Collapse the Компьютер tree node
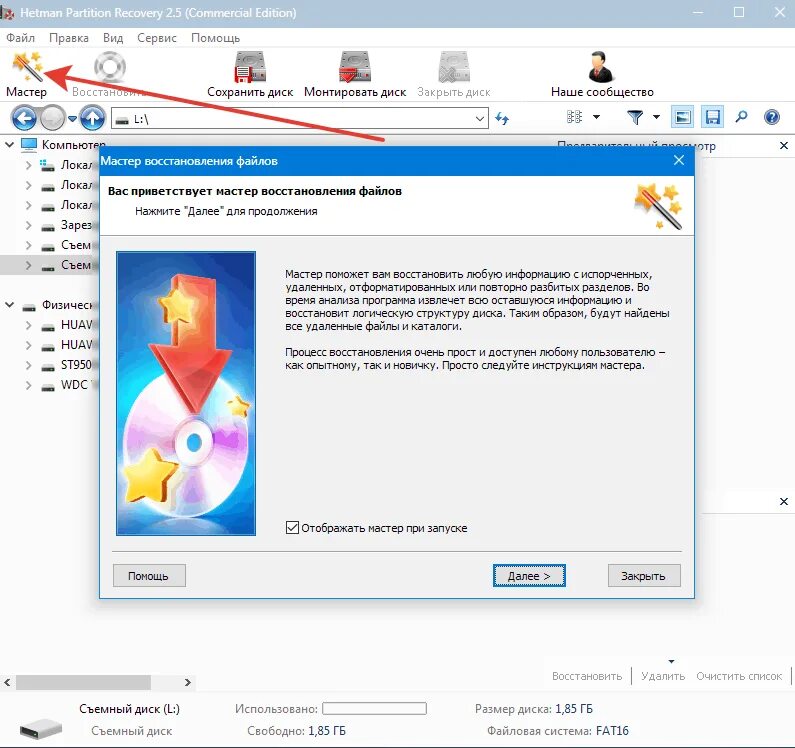Viewport: 795px width, 748px height. pyautogui.click(x=9, y=145)
